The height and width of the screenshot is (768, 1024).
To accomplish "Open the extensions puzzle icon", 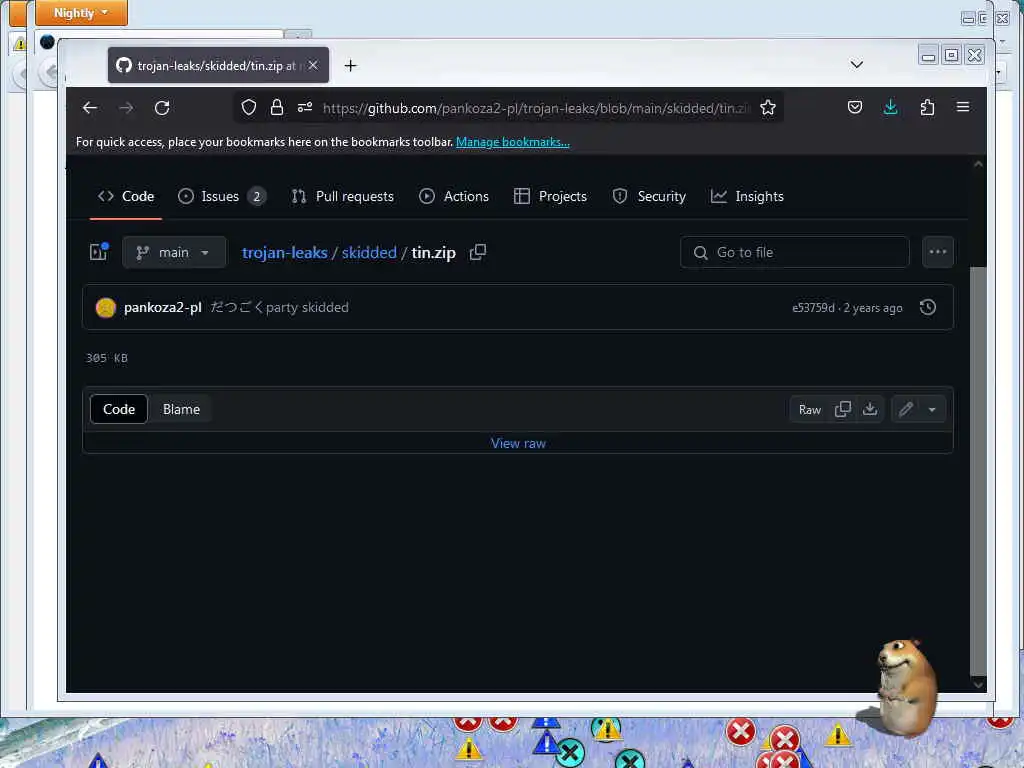I will (927, 107).
